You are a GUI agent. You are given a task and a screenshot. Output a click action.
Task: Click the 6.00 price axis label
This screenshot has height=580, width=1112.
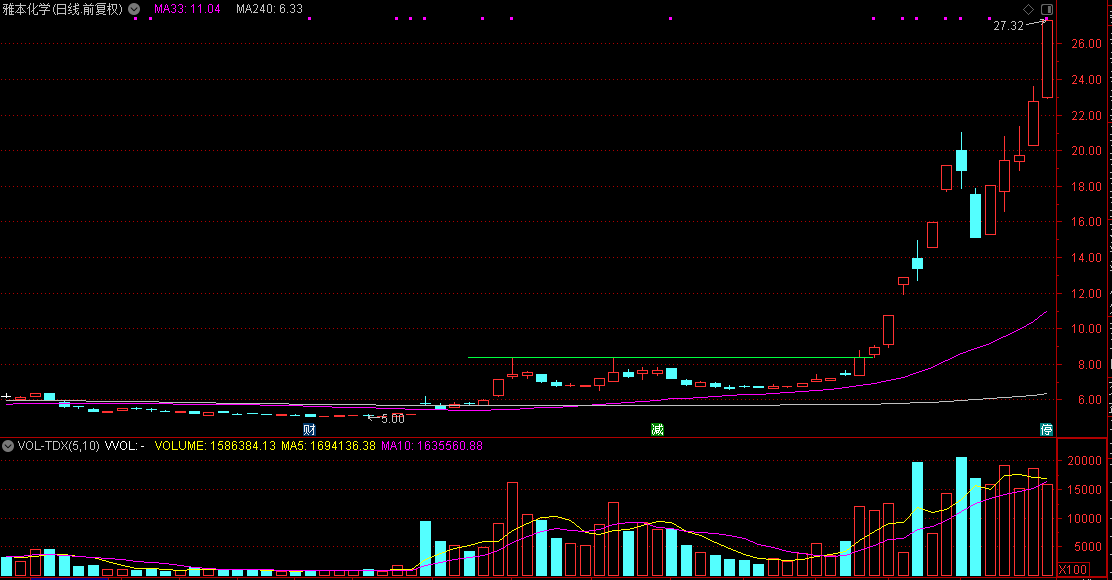tap(1090, 400)
